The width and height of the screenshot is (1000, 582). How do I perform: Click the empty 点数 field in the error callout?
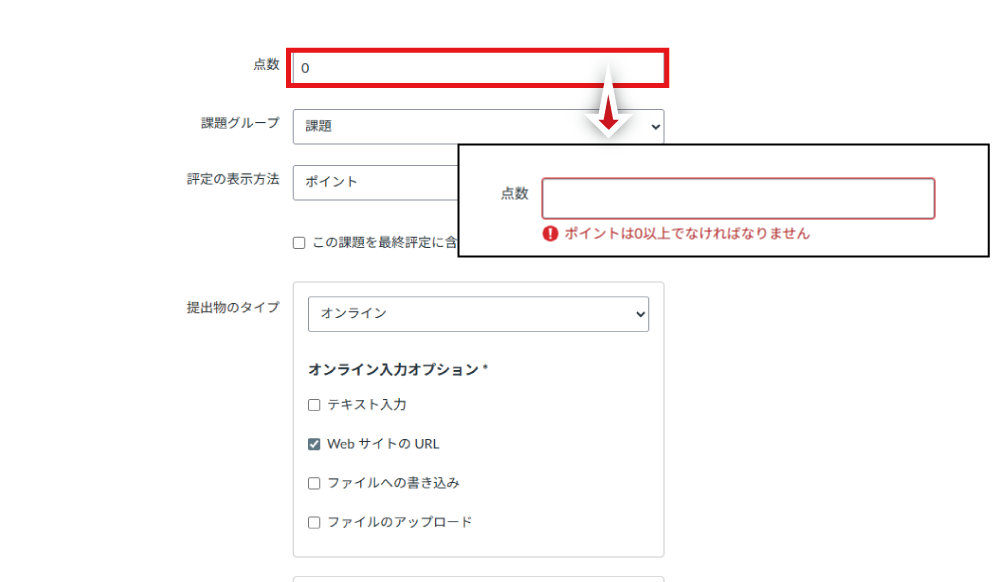coord(738,198)
